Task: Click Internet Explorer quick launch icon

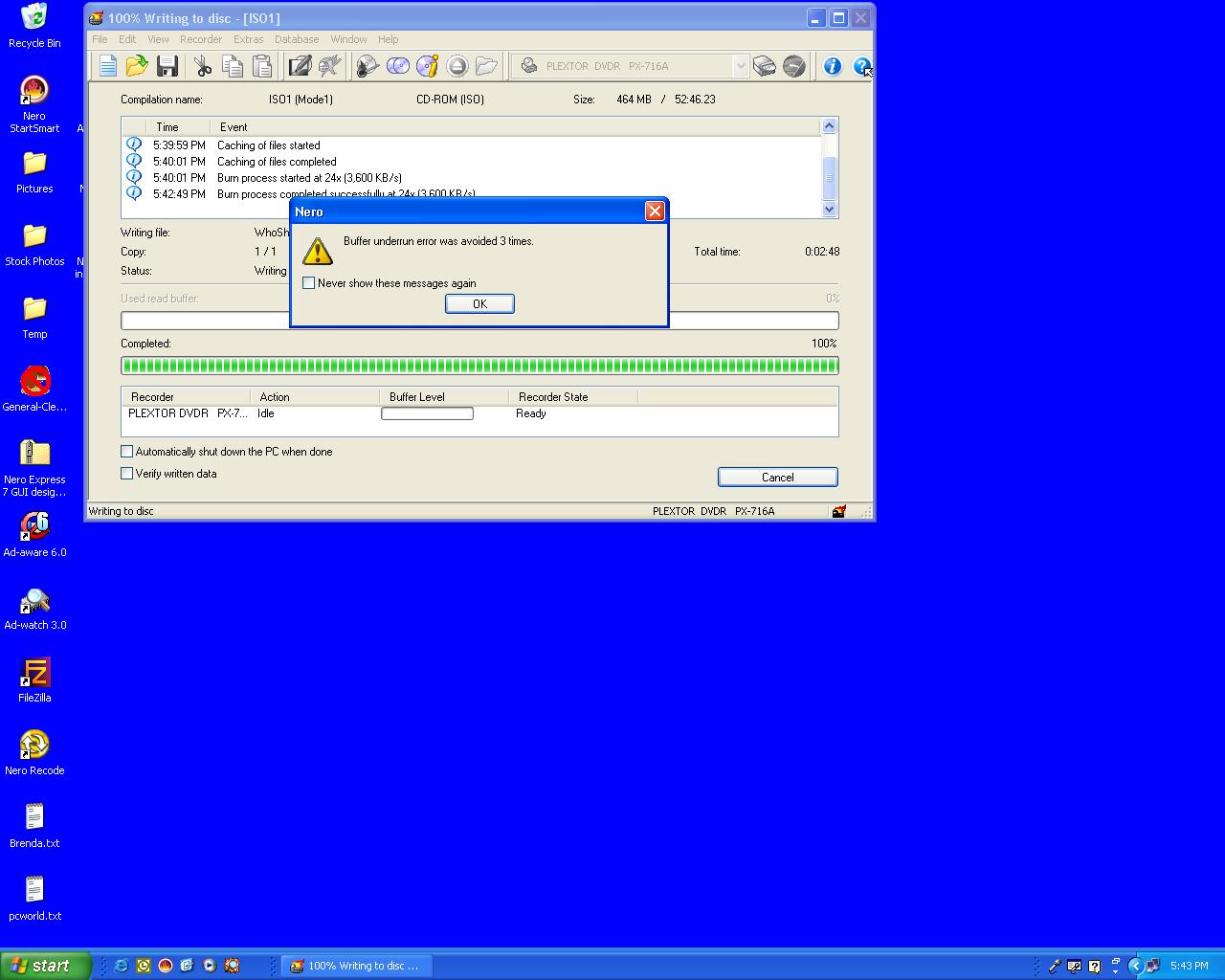Action: tap(121, 966)
